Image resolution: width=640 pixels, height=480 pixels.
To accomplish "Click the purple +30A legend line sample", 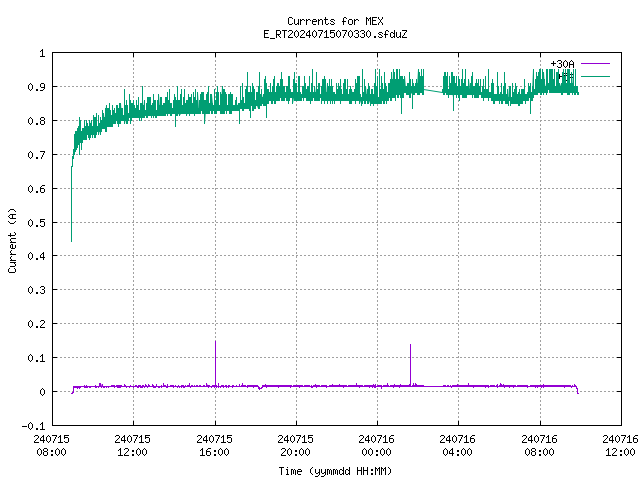I will coord(595,64).
